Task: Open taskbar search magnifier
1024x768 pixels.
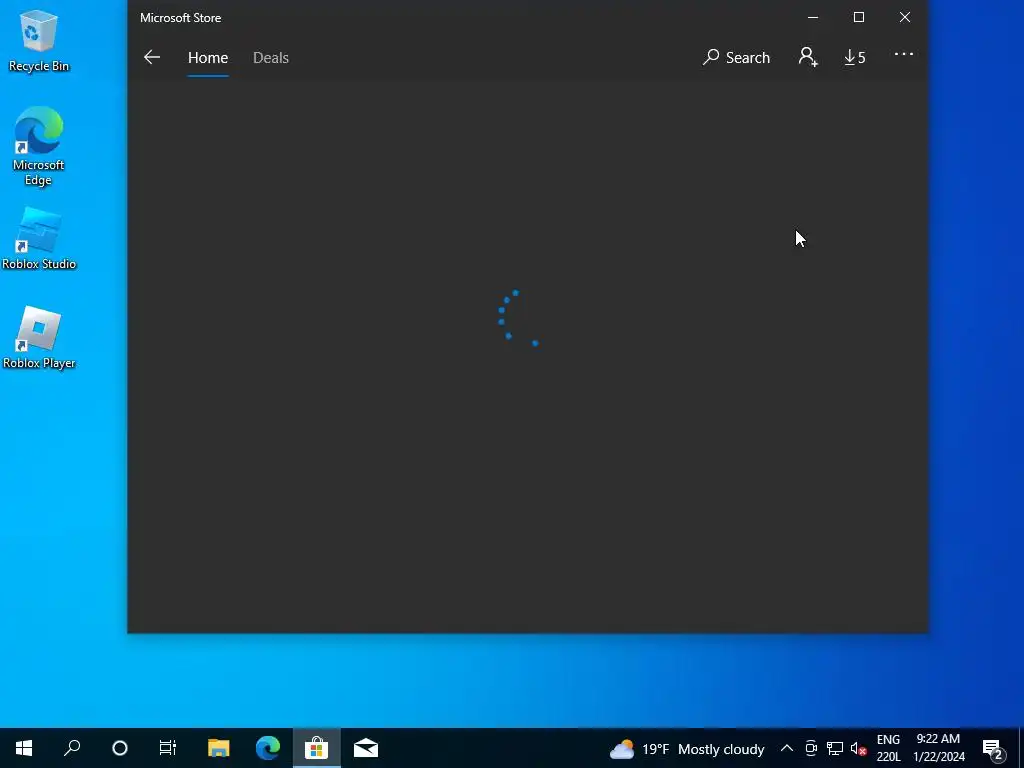Action: pyautogui.click(x=72, y=748)
